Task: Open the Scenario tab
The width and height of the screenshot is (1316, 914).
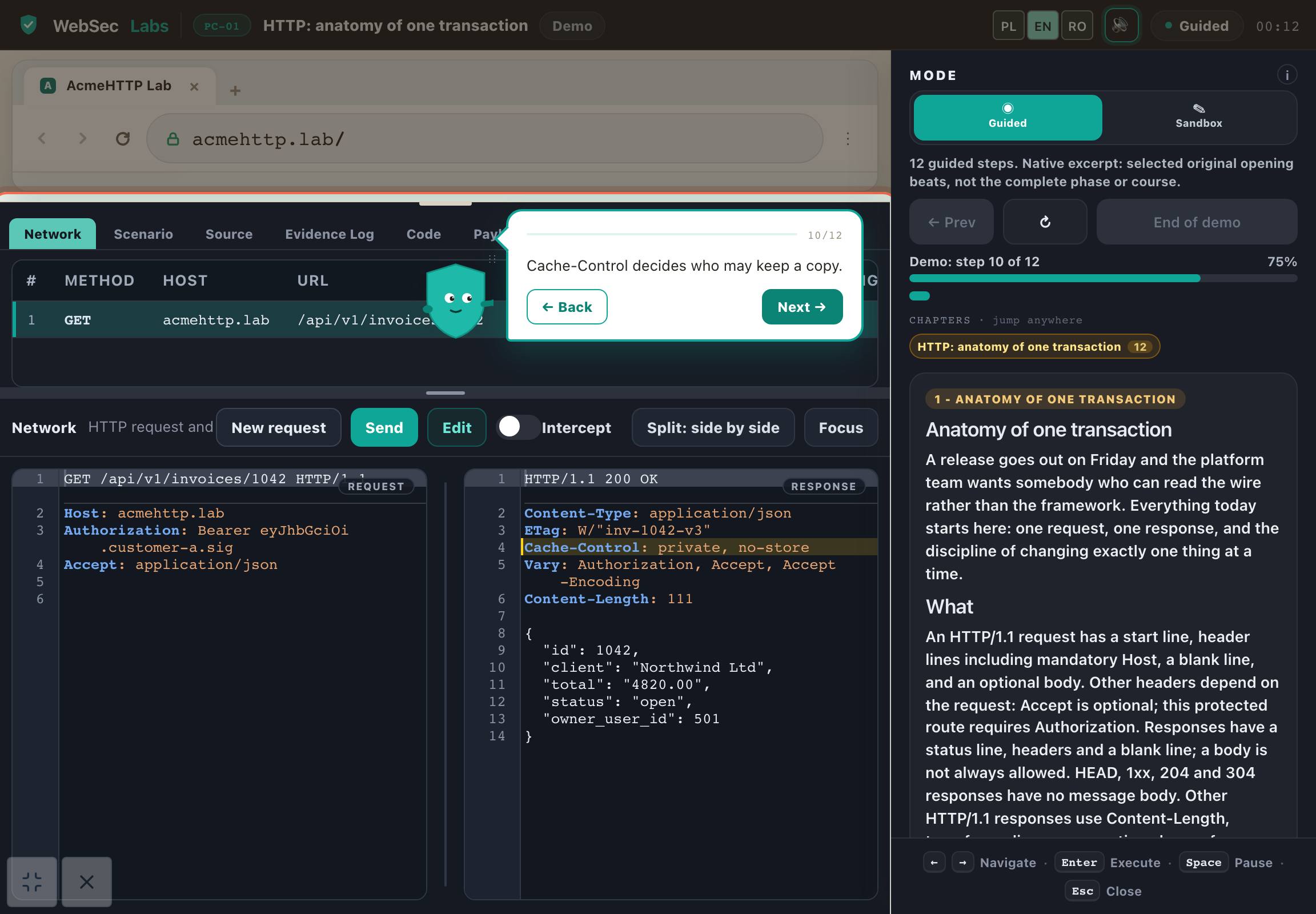Action: pyautogui.click(x=143, y=234)
